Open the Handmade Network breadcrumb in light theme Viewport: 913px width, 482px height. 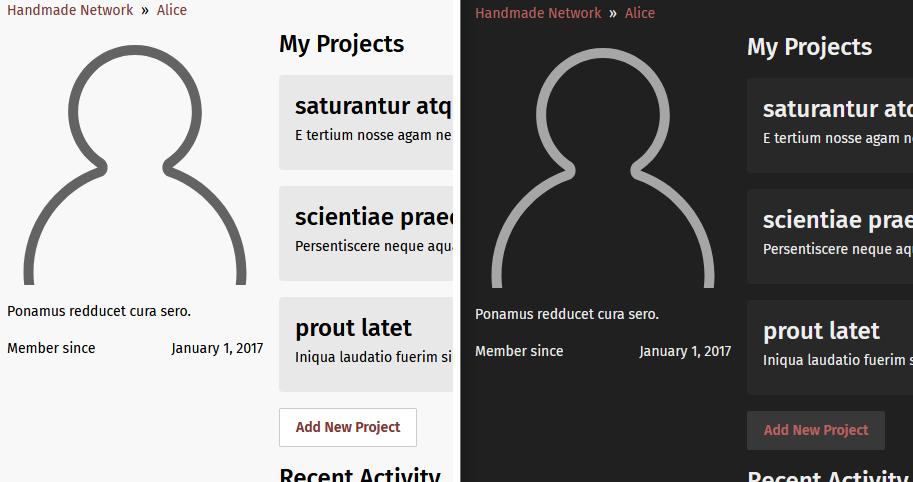pos(70,10)
